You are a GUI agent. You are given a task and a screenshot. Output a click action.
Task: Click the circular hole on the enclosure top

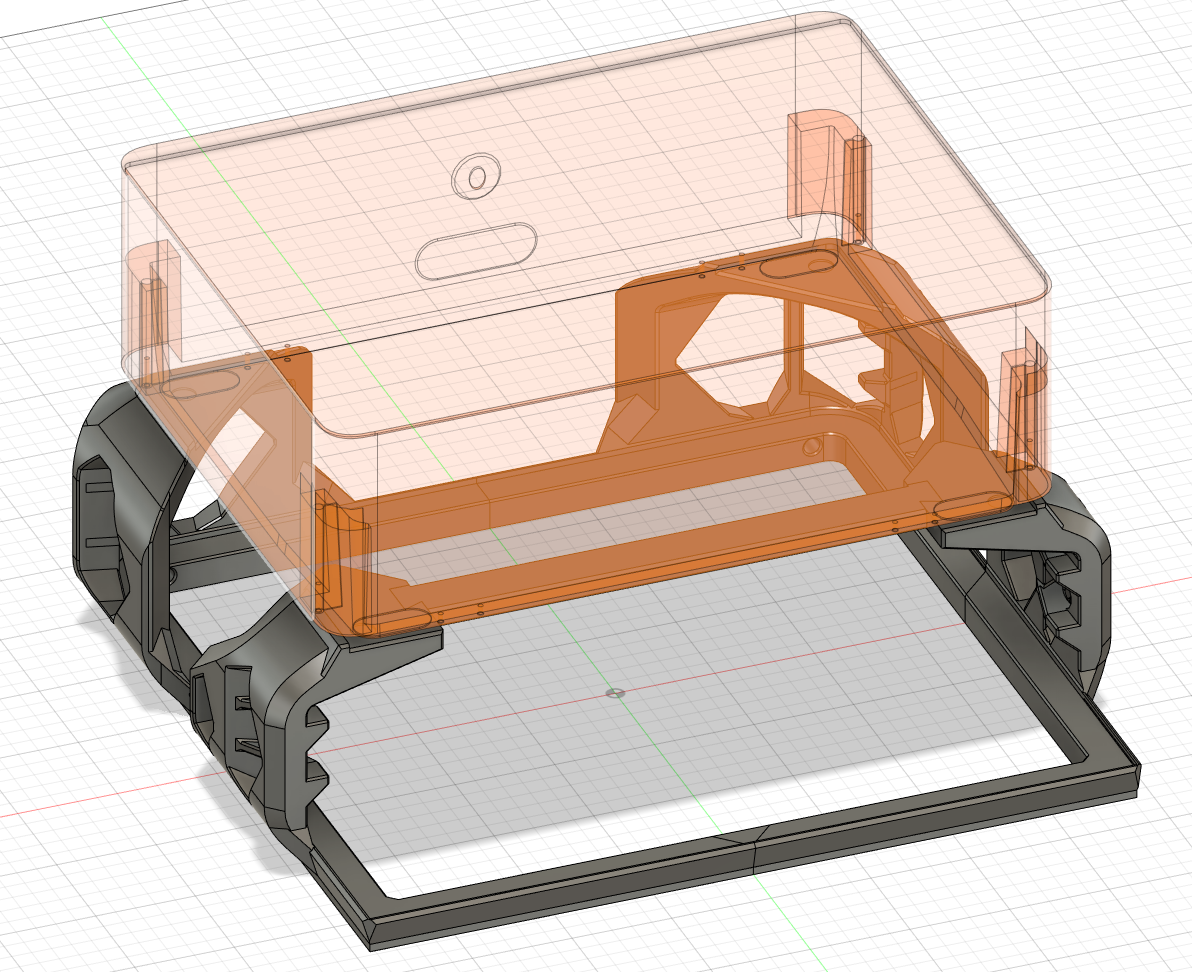pos(475,178)
